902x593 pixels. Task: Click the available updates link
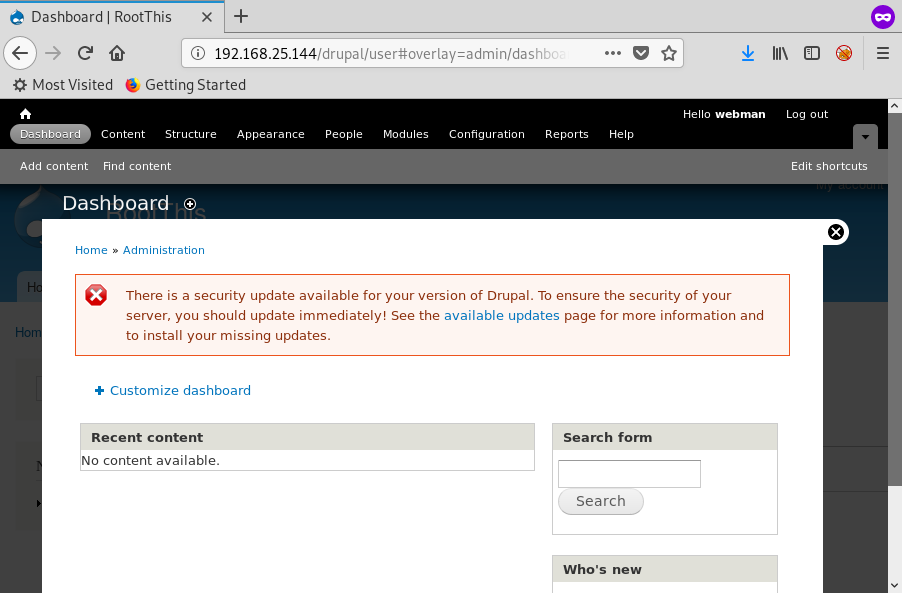(x=501, y=315)
